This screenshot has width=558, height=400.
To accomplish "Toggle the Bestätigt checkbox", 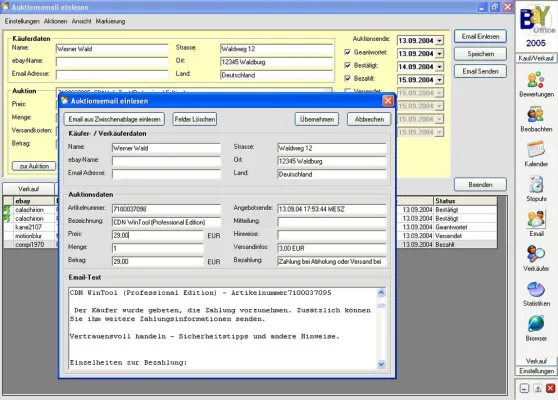I will pos(348,65).
